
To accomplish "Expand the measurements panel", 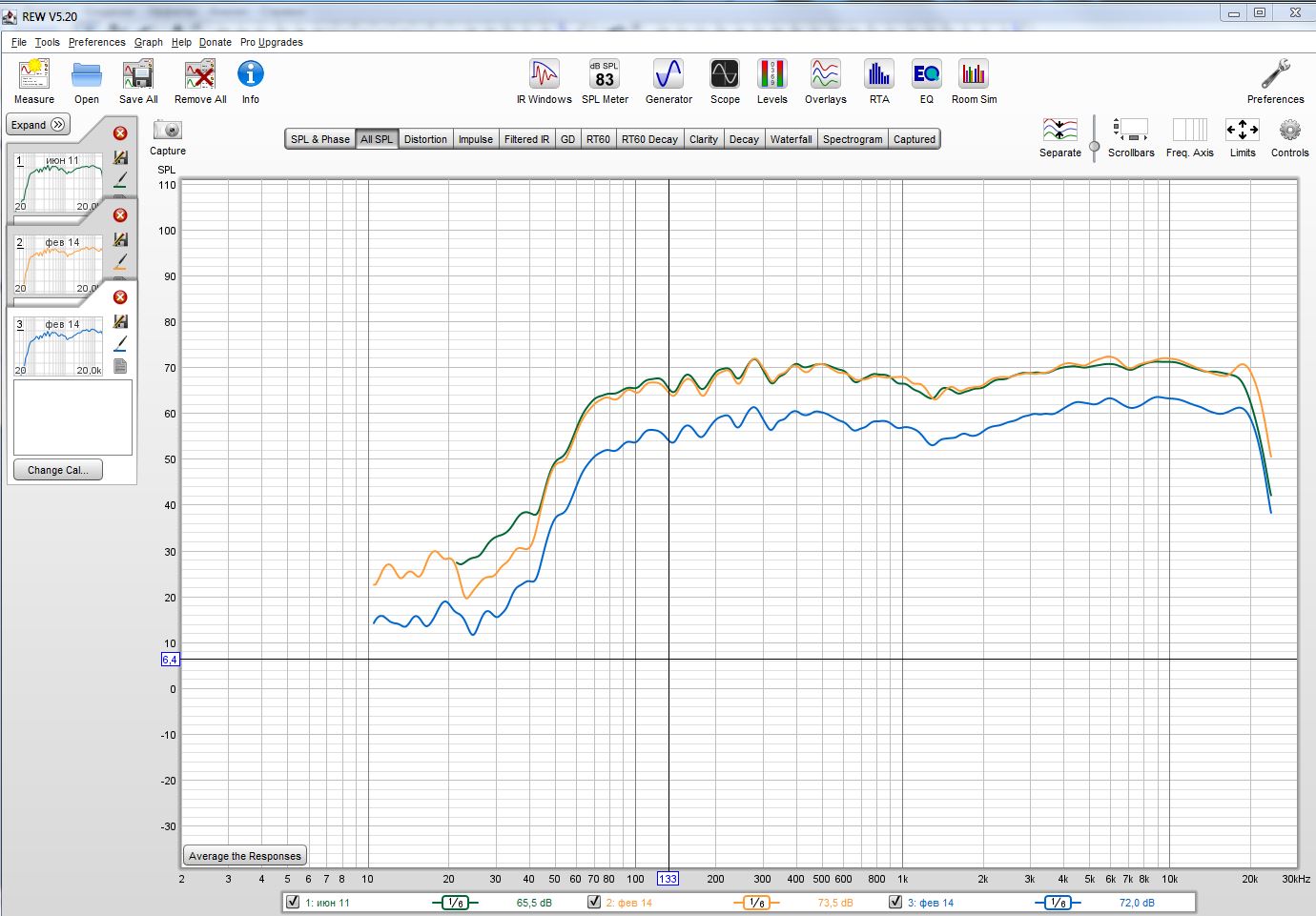I will [38, 125].
